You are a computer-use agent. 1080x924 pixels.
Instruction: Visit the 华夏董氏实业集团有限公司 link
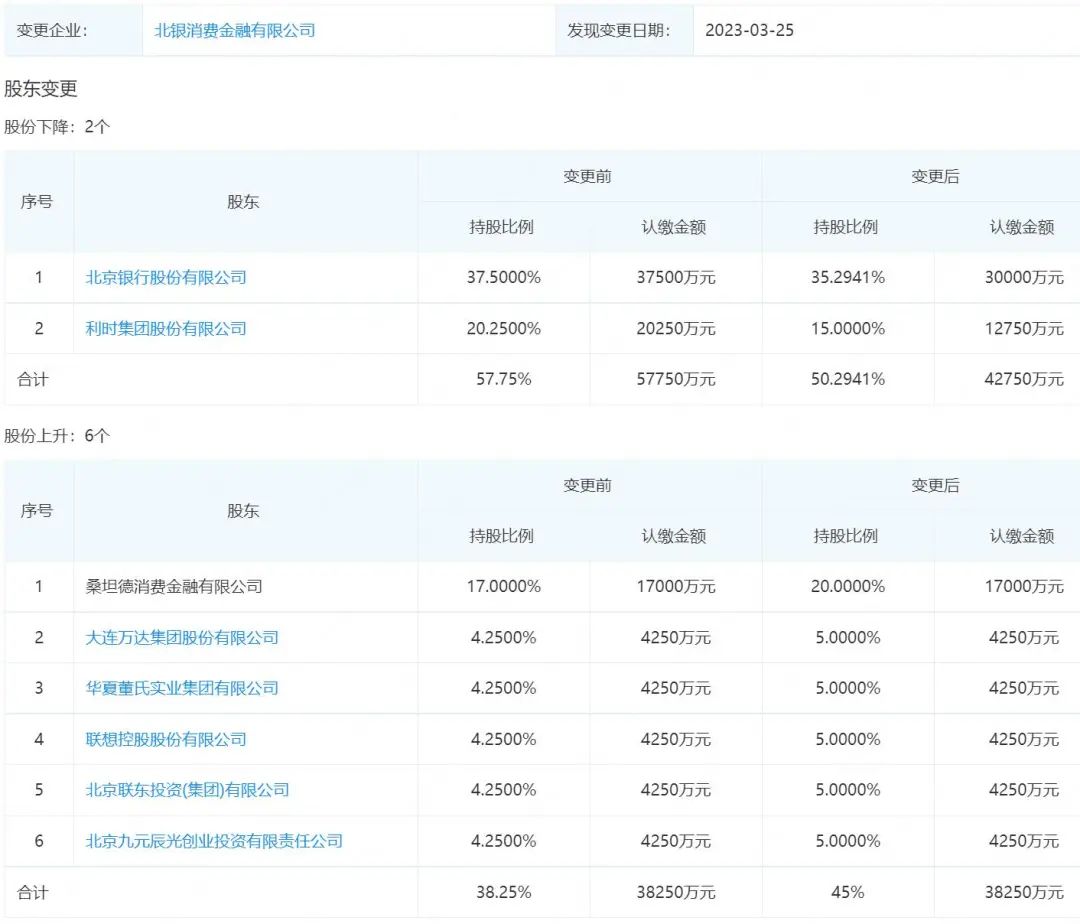tap(182, 688)
